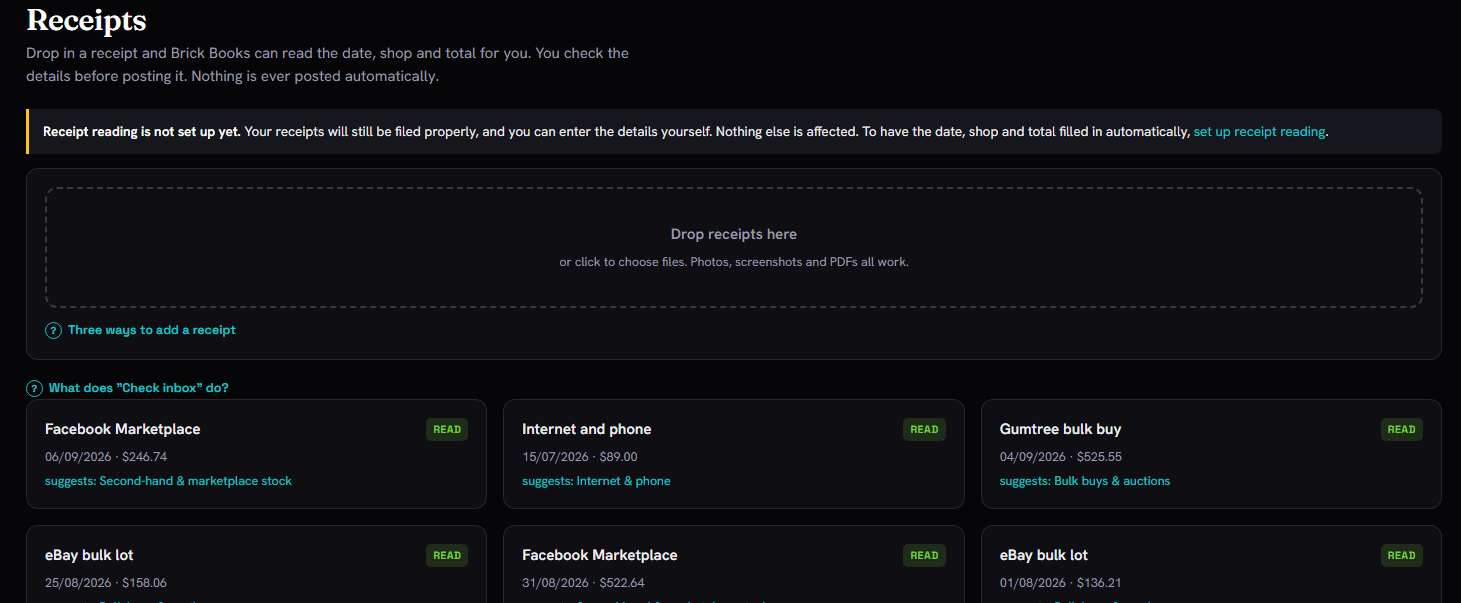The height and width of the screenshot is (603, 1461).
Task: Click the Drop receipts here upload area
Action: 733,247
